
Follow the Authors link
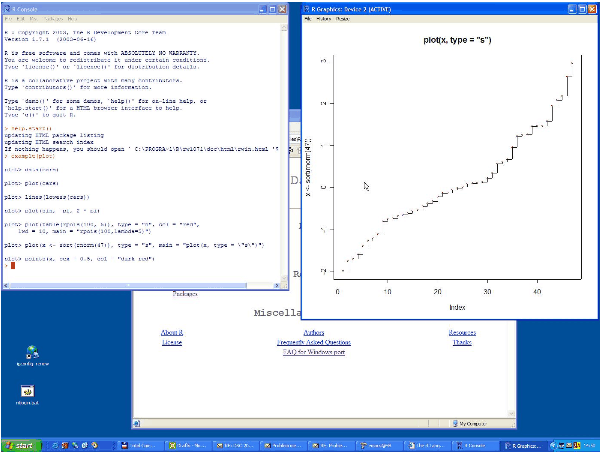click(313, 332)
